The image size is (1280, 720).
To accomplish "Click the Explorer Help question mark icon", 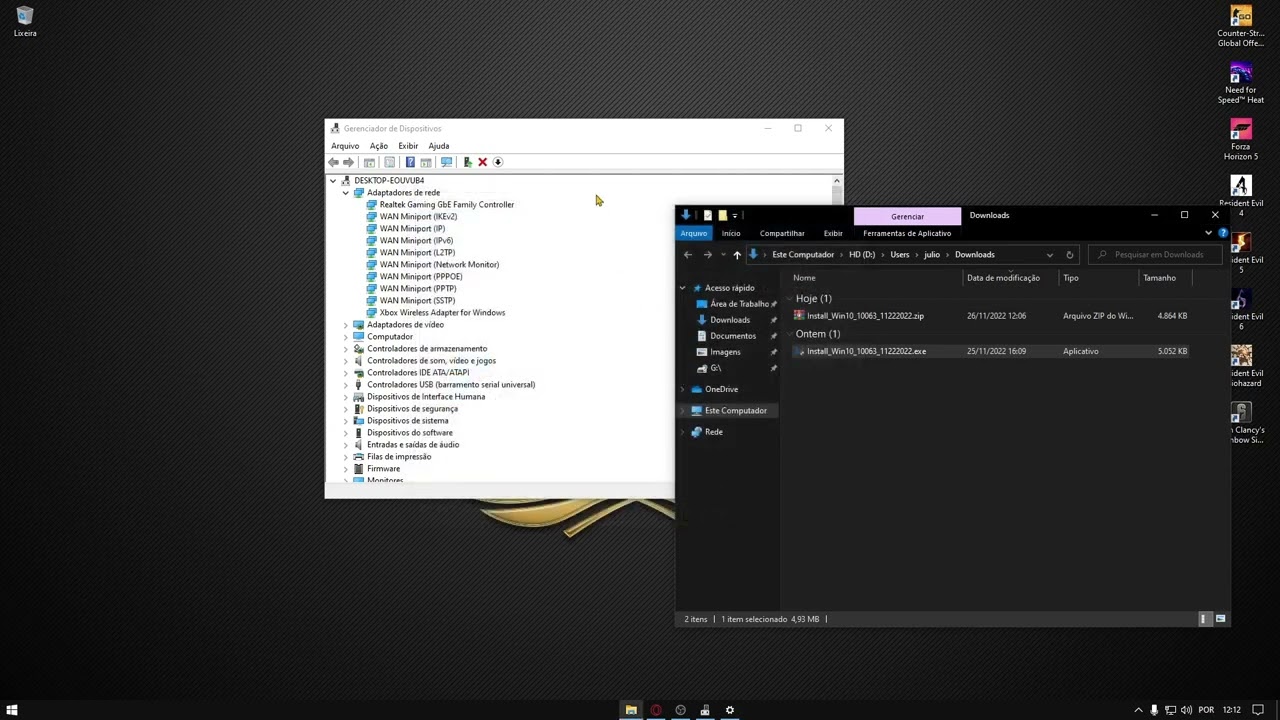I will click(x=1223, y=233).
